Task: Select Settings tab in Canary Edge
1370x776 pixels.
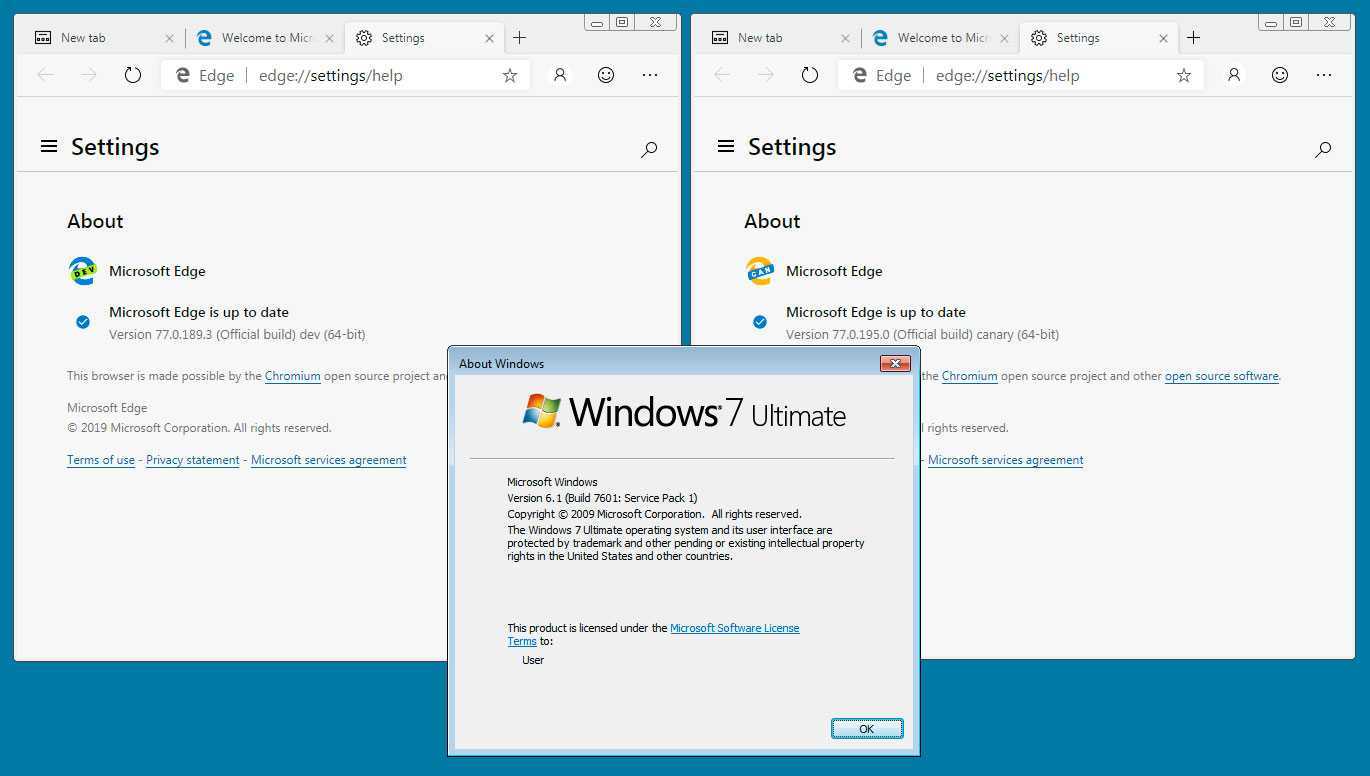Action: [1098, 38]
